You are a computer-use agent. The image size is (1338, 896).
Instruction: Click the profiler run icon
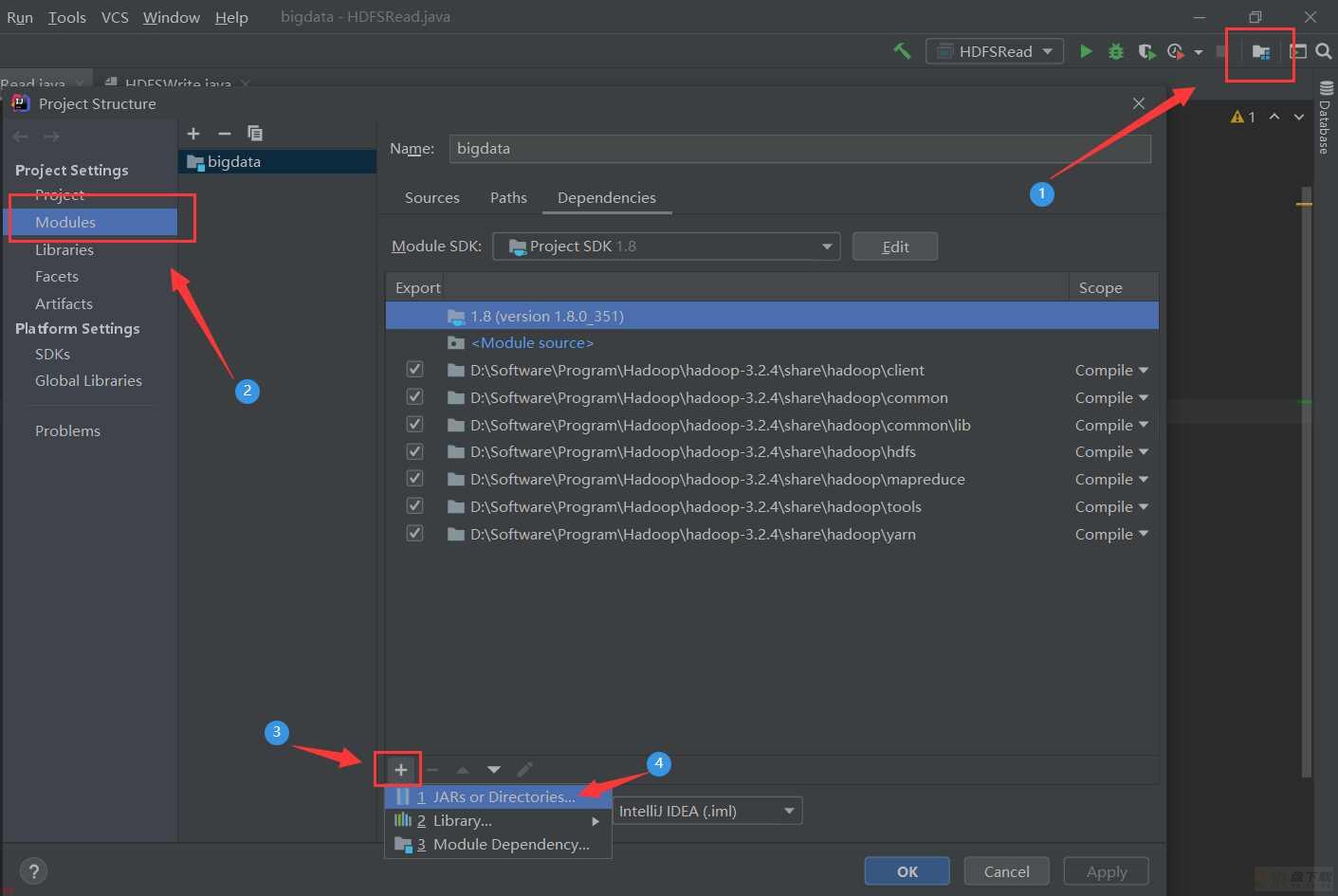pos(1176,51)
